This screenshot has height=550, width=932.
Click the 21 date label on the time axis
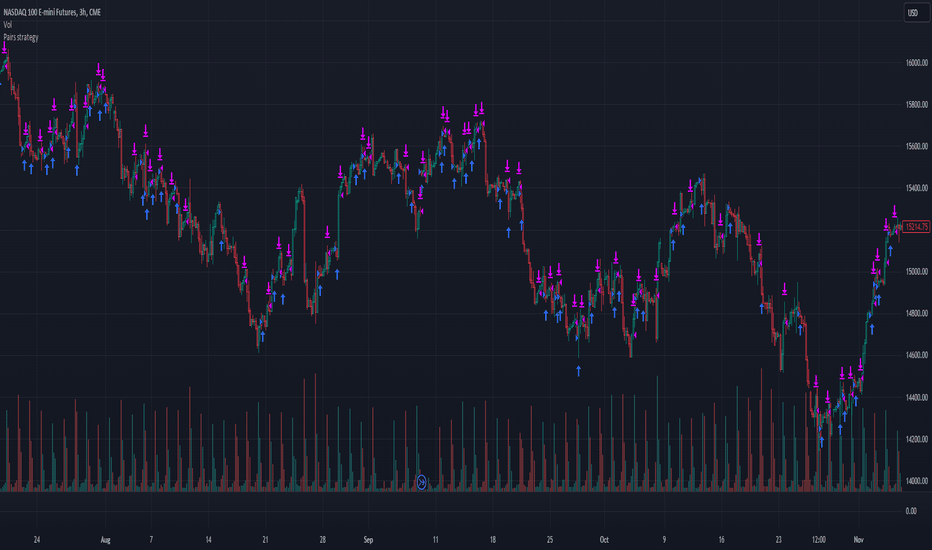[265, 540]
